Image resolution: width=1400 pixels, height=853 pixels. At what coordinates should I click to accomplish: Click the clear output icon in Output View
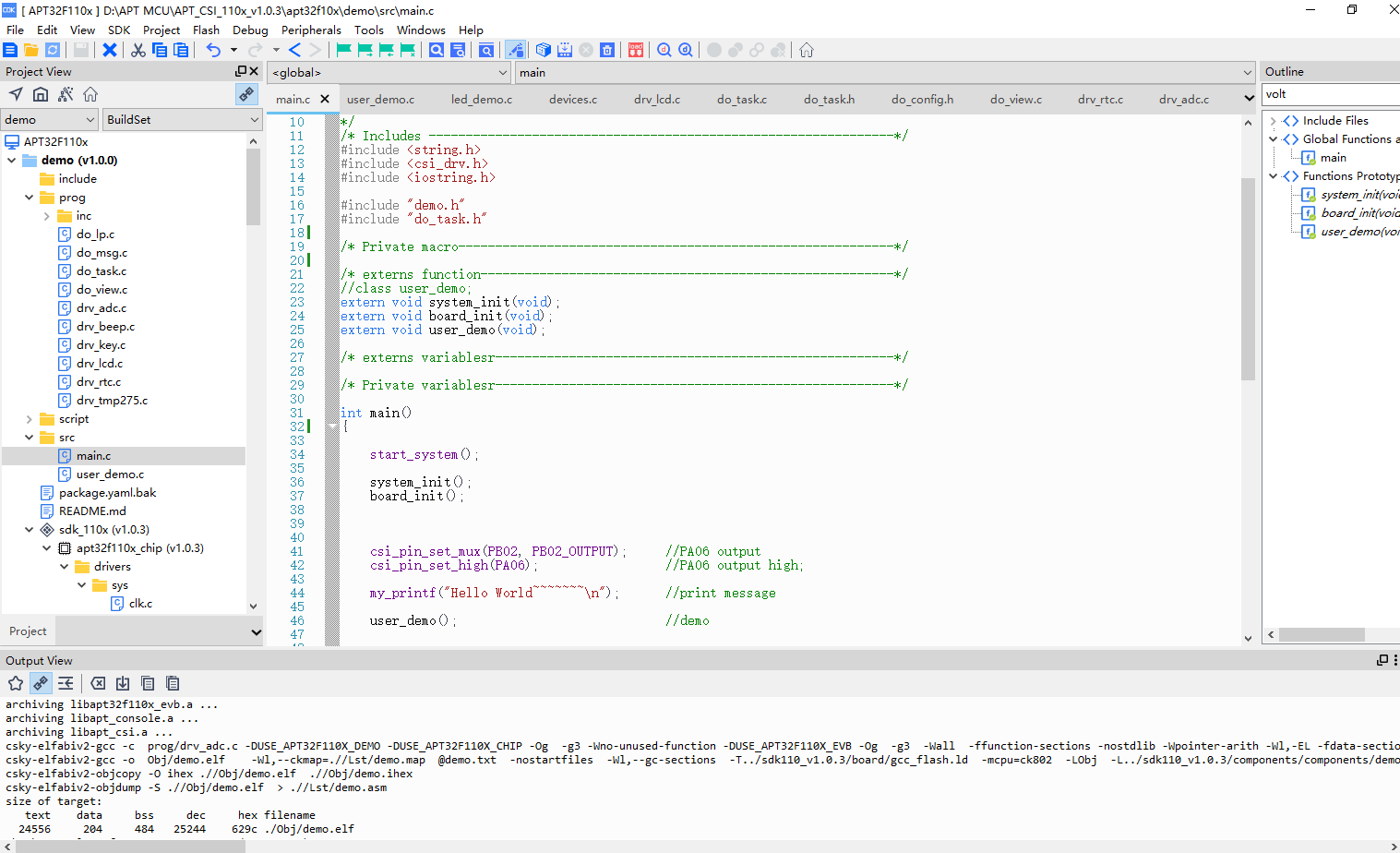coord(98,683)
